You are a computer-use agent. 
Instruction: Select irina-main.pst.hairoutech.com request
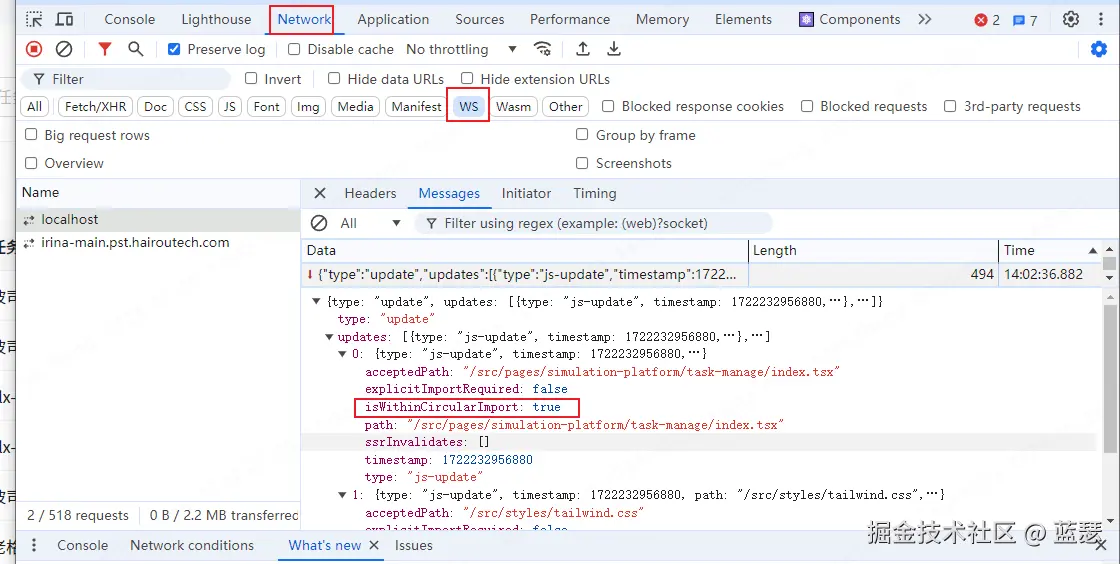(x=158, y=243)
